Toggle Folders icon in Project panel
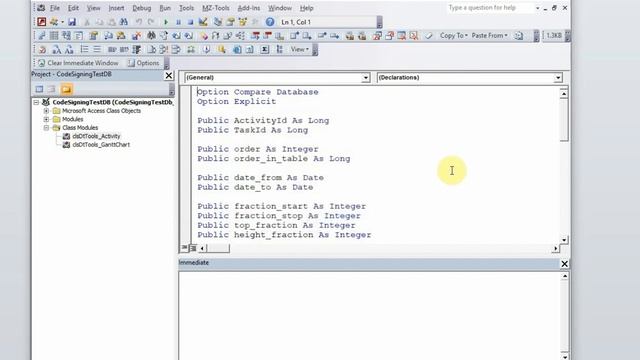Image resolution: width=640 pixels, height=360 pixels. click(66, 89)
